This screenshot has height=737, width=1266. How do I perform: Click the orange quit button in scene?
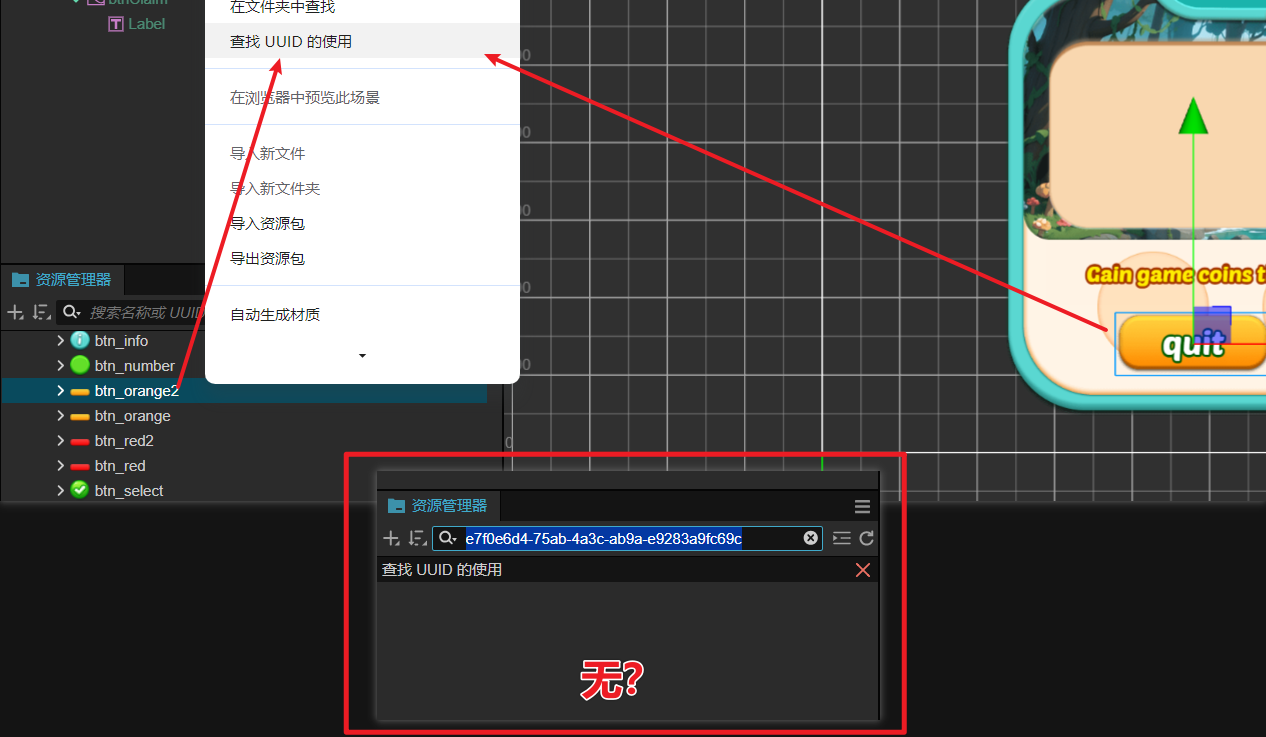pyautogui.click(x=1192, y=344)
